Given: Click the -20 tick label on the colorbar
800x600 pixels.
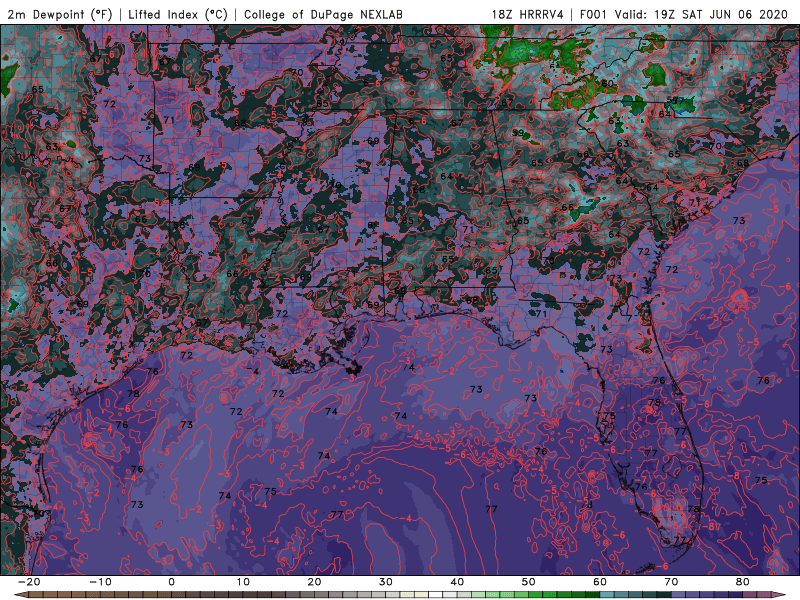Looking at the screenshot, I should 29,582.
